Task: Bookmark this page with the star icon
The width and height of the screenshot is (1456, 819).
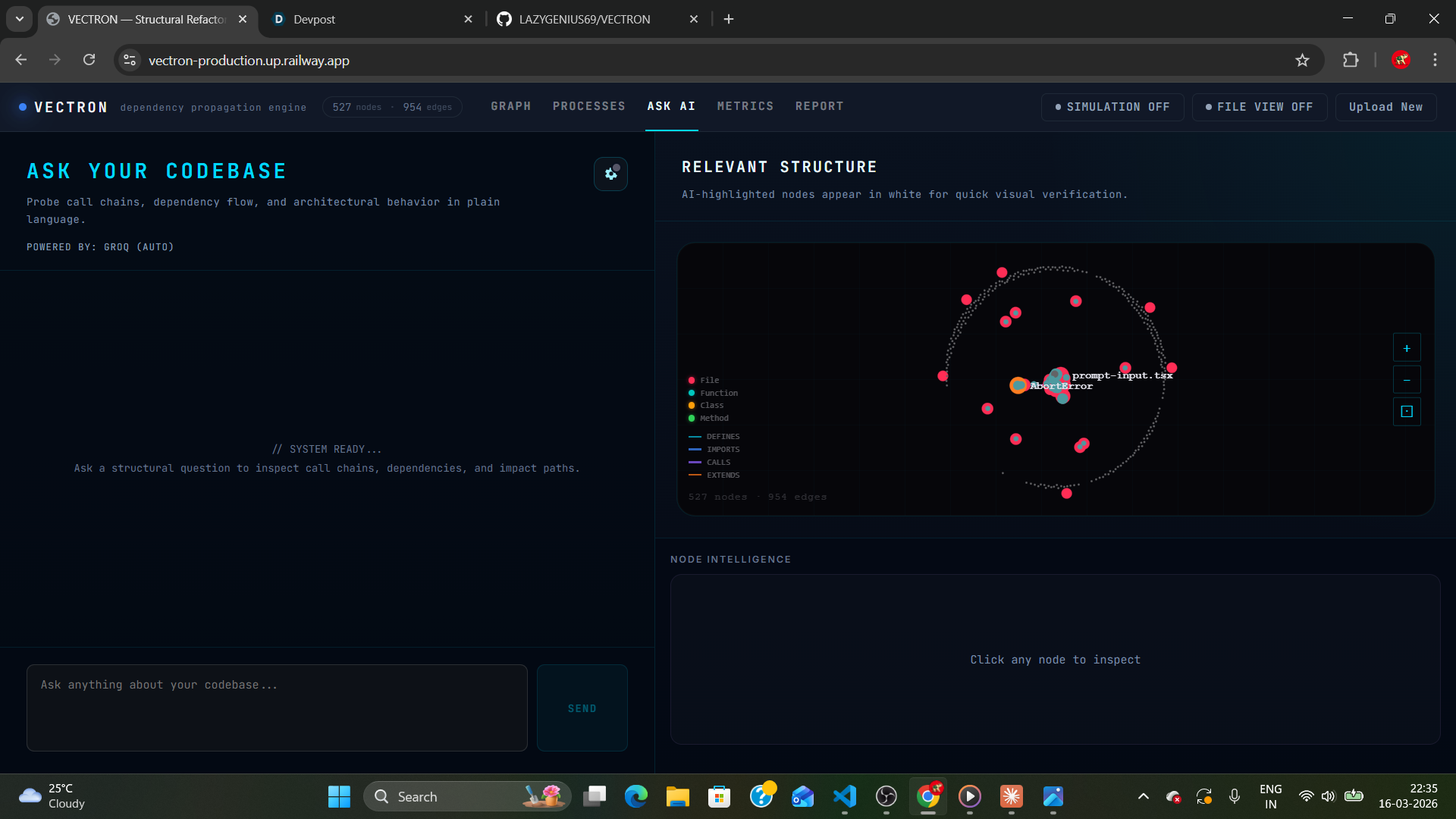Action: [x=1303, y=60]
